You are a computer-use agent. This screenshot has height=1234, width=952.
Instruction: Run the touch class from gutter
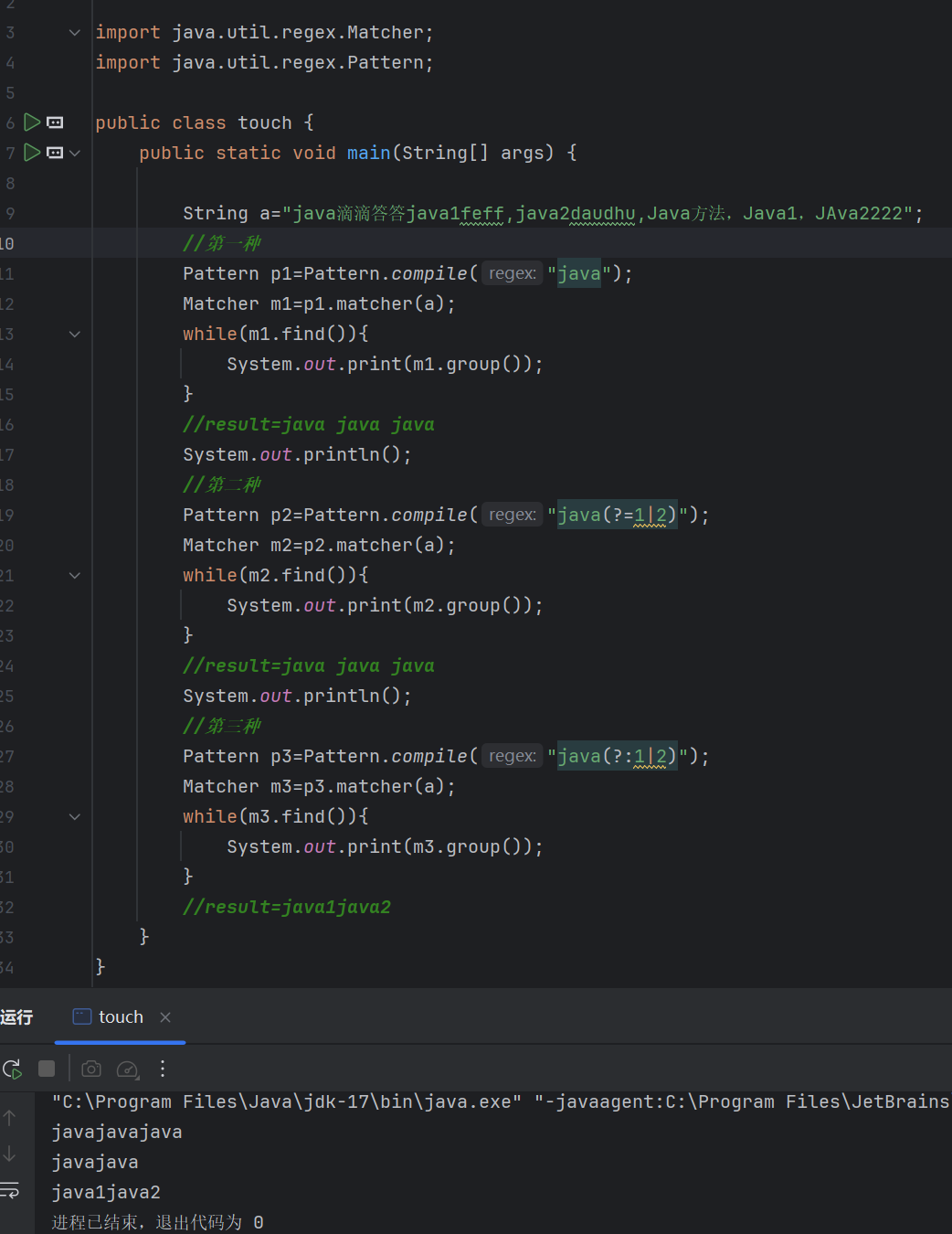32,122
